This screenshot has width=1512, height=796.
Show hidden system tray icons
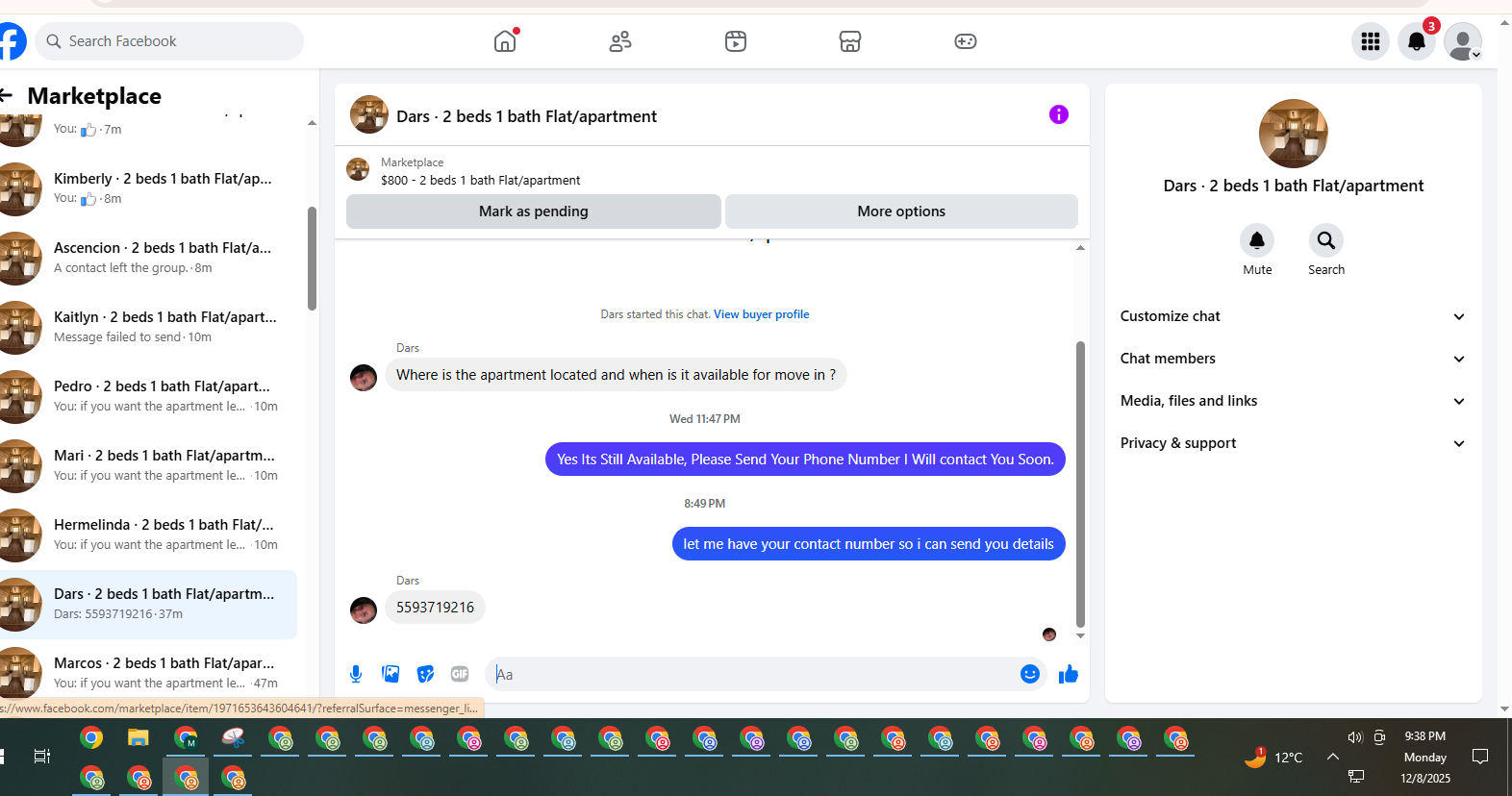point(1333,757)
